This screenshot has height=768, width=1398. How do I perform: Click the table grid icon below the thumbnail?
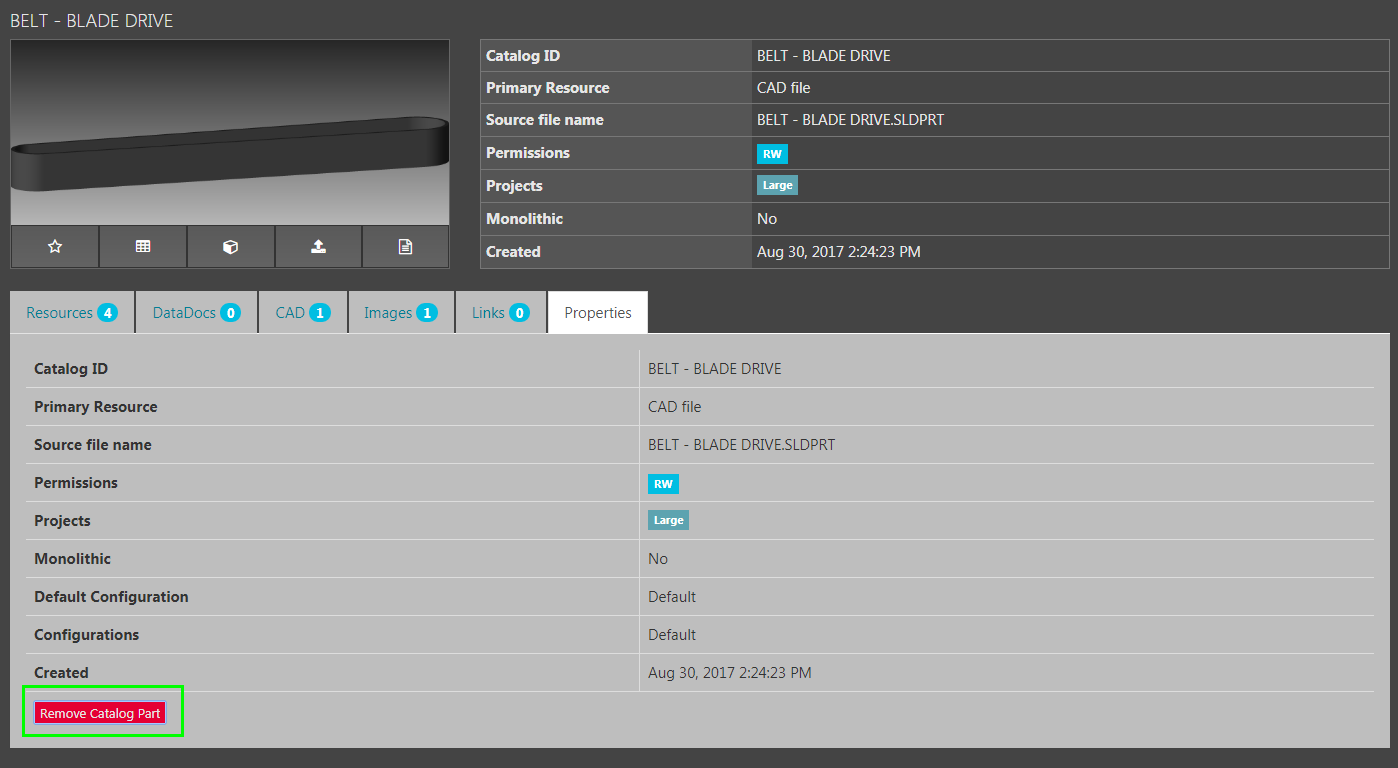(x=143, y=247)
